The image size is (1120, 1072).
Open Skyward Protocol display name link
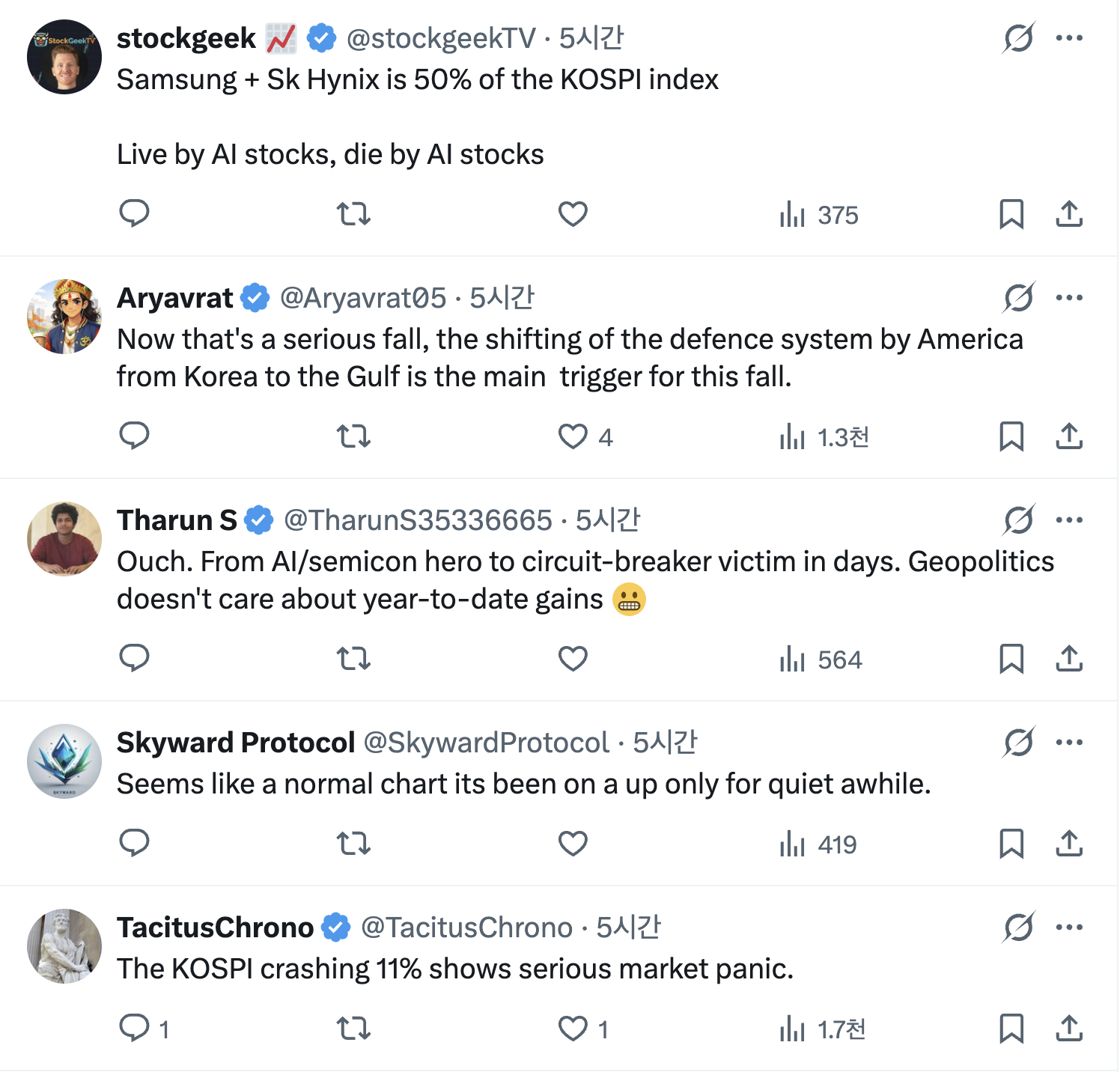click(236, 743)
